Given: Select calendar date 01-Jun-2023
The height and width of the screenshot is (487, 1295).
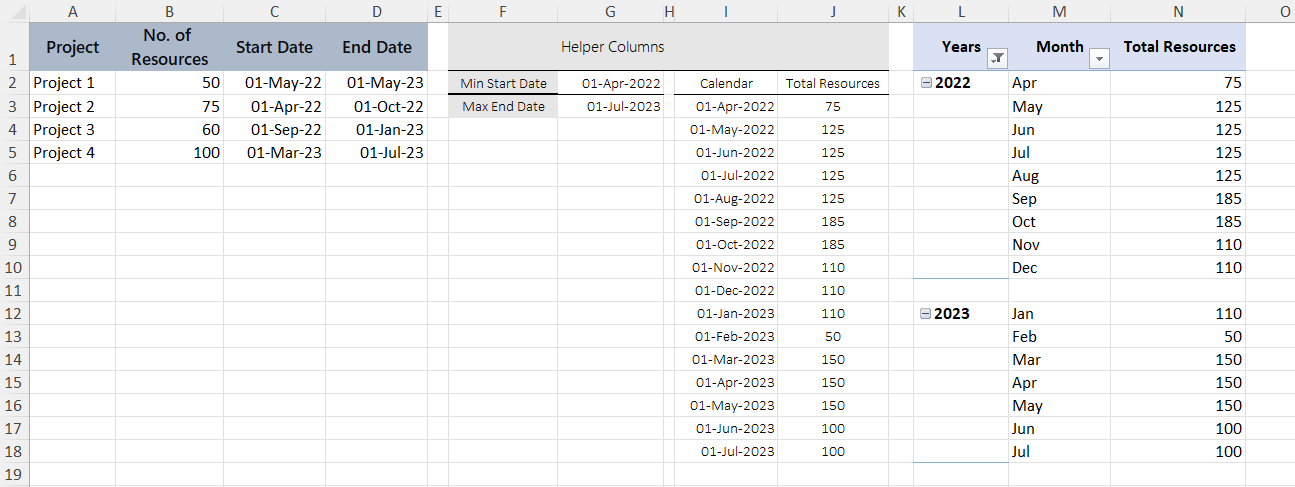Looking at the screenshot, I should tap(726, 428).
